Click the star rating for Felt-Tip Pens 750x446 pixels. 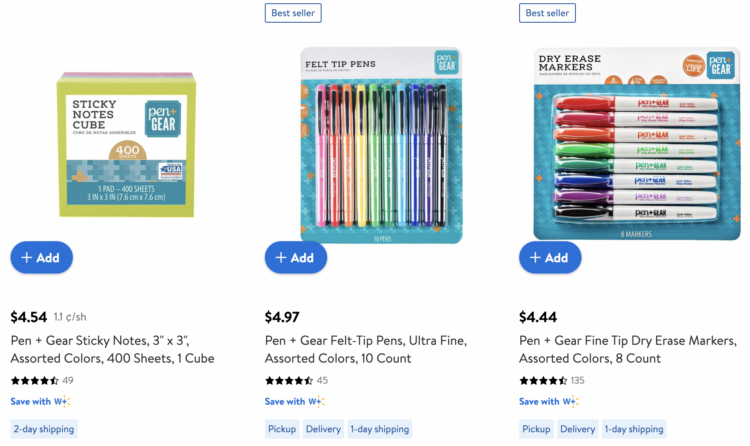289,380
